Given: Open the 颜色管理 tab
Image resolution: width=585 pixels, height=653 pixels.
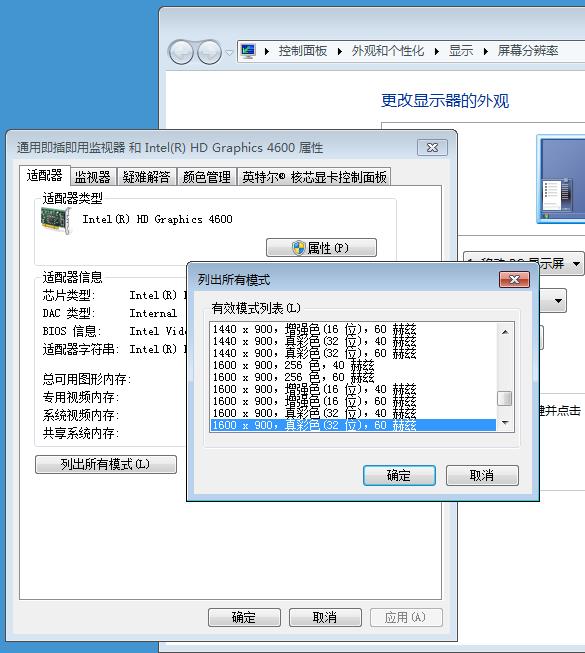Looking at the screenshot, I should click(207, 177).
